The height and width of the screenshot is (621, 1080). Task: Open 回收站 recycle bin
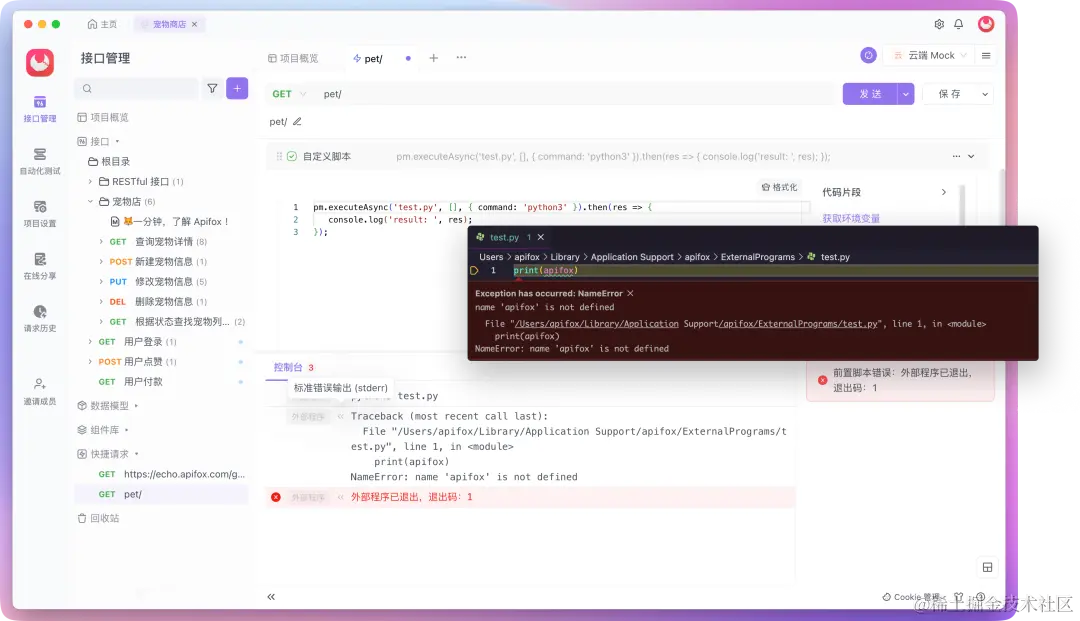pos(98,518)
